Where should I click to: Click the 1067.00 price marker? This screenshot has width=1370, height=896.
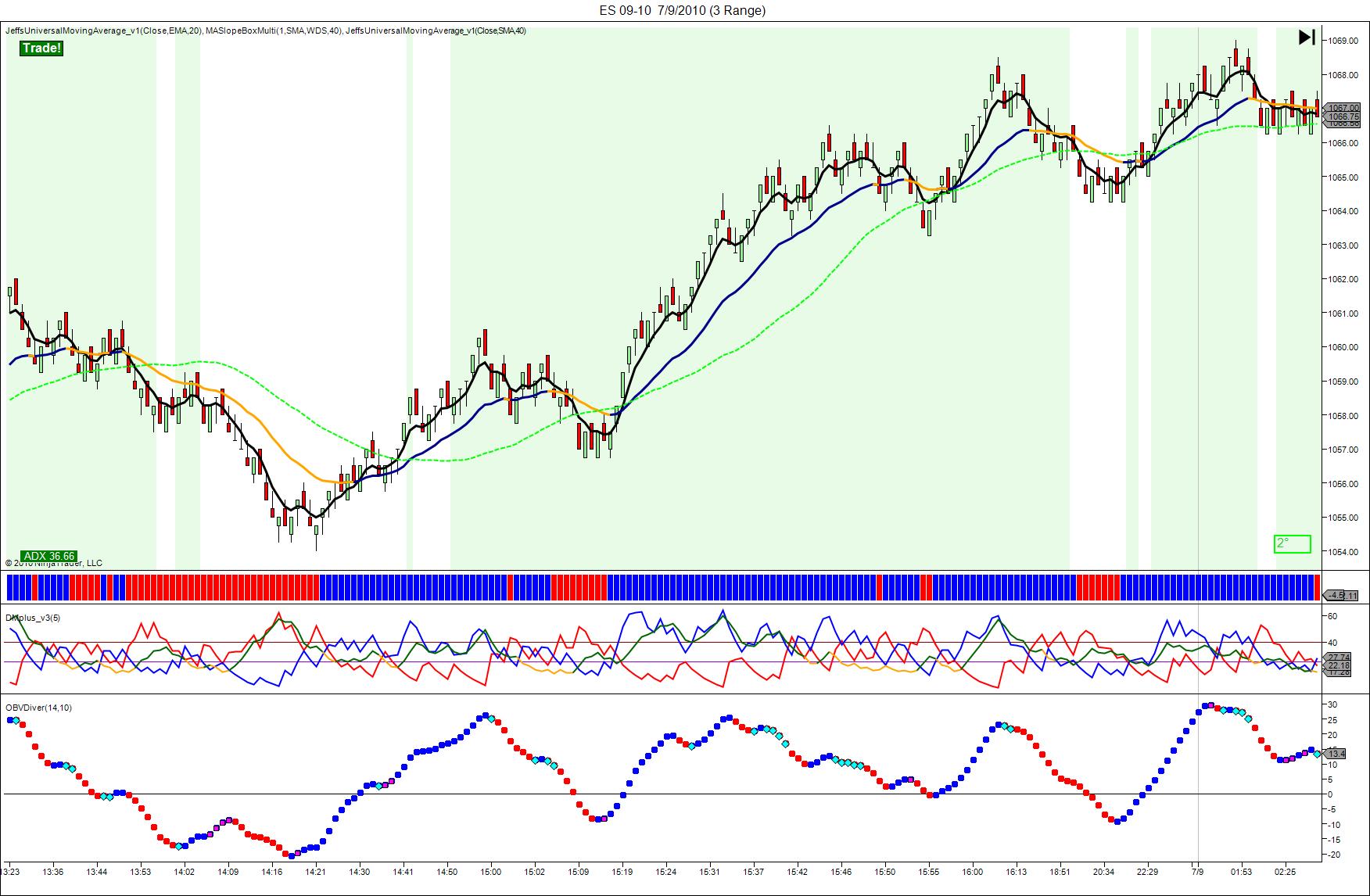click(x=1343, y=108)
